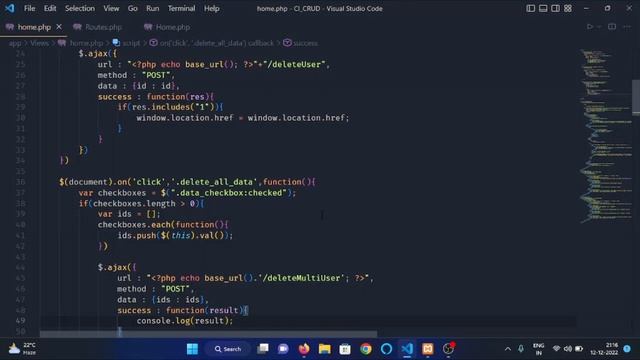Open the Chat app on taskbar
The image size is (640, 360).
click(x=283, y=349)
